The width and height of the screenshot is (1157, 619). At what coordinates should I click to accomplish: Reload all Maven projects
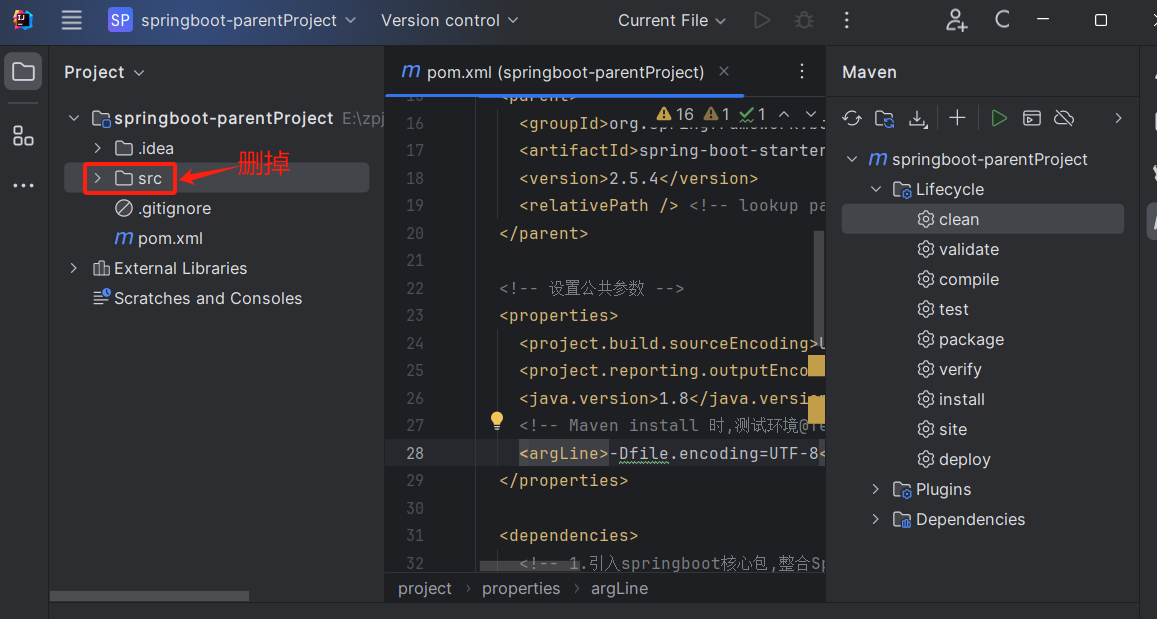pos(852,118)
